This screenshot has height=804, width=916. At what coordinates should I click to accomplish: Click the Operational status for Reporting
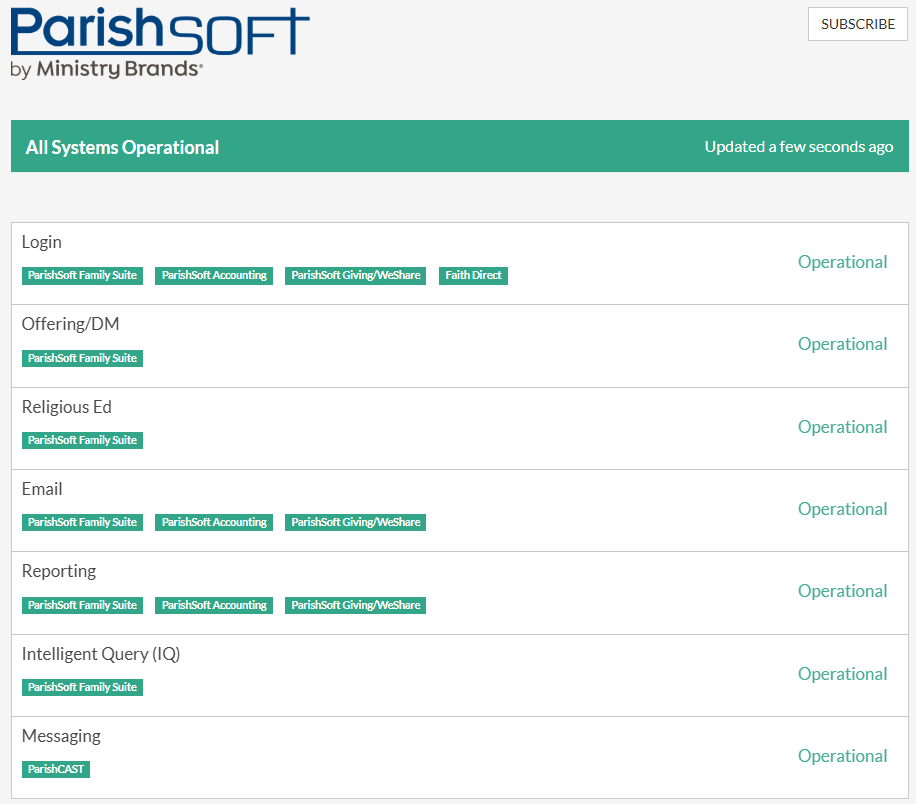click(x=842, y=591)
